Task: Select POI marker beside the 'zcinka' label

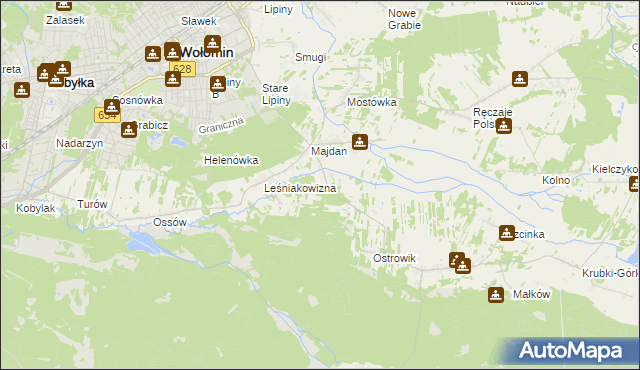Action: (507, 233)
